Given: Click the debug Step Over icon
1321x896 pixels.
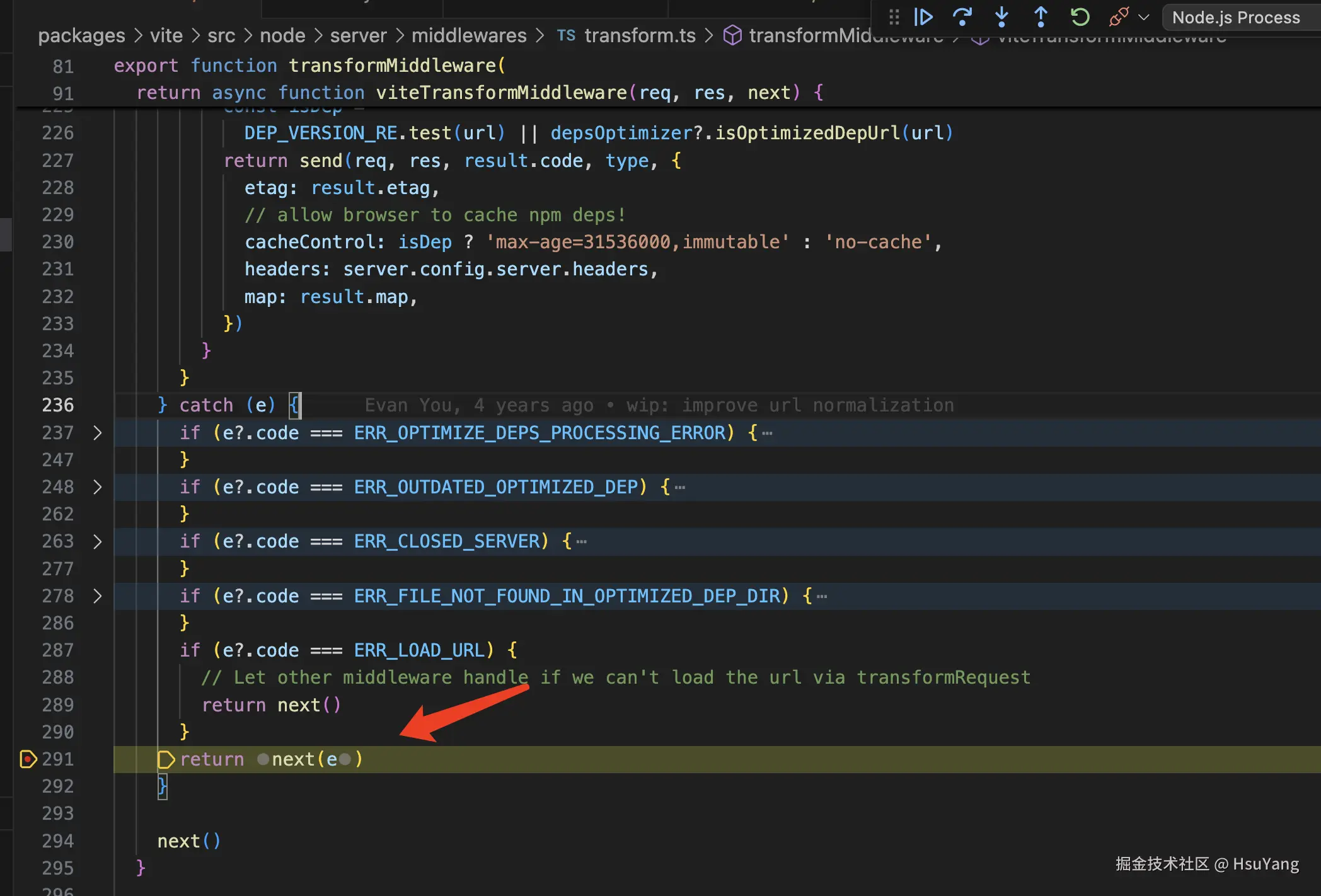Looking at the screenshot, I should pos(962,17).
